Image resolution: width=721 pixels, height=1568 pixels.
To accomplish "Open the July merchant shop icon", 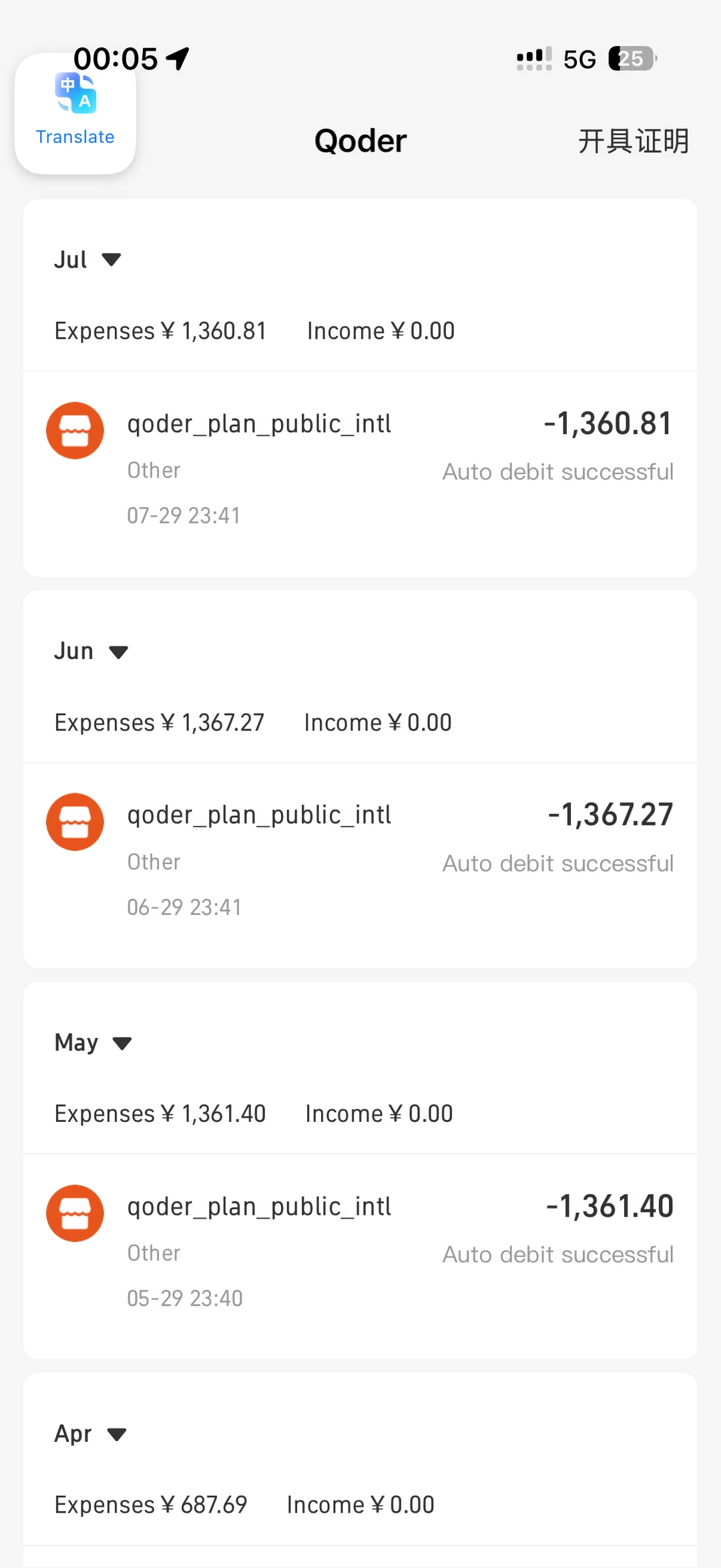I will [75, 430].
